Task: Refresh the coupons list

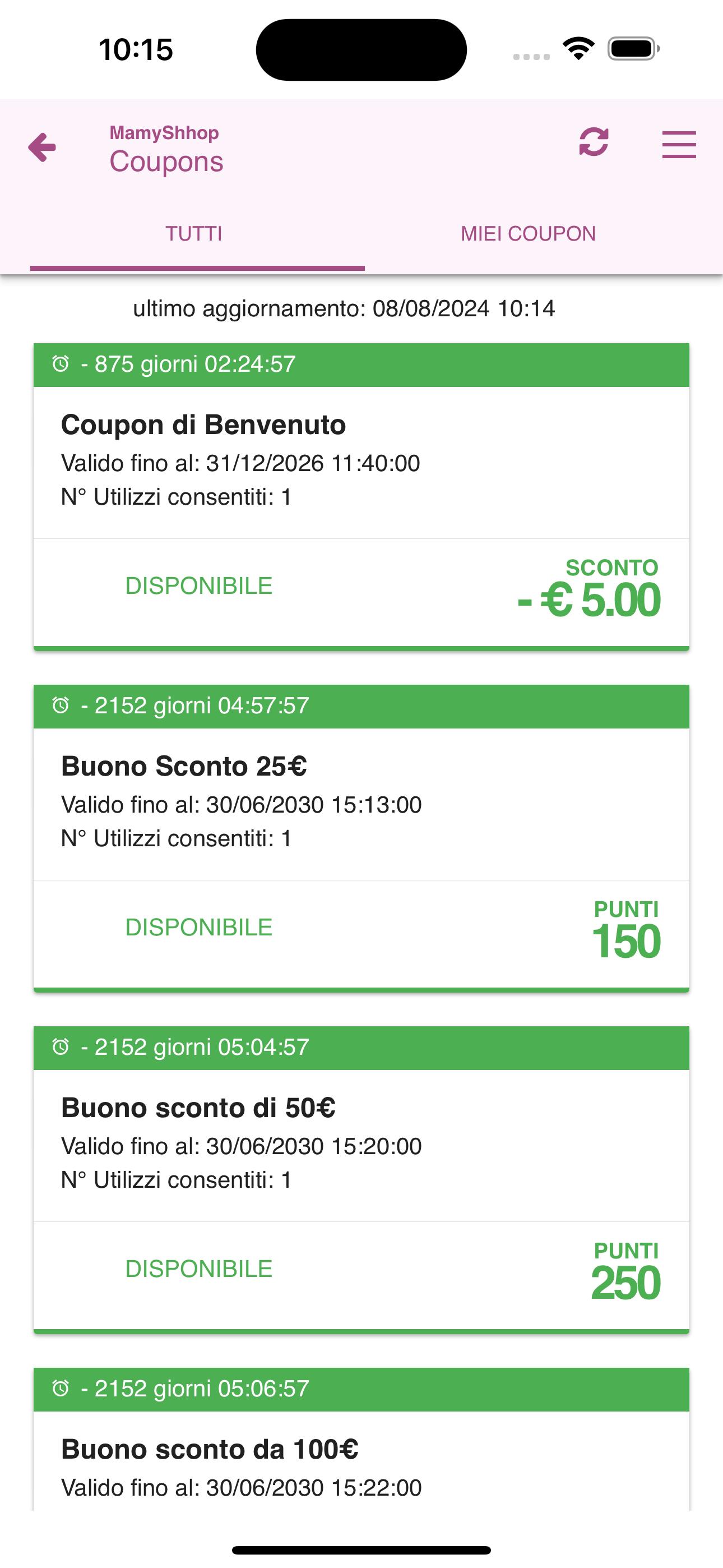Action: [594, 142]
